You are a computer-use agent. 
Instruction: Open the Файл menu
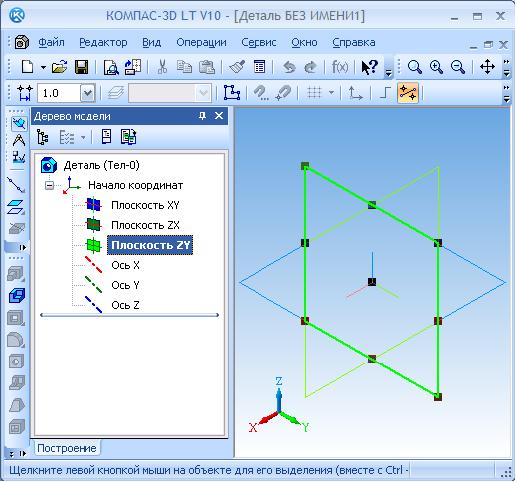coord(51,42)
